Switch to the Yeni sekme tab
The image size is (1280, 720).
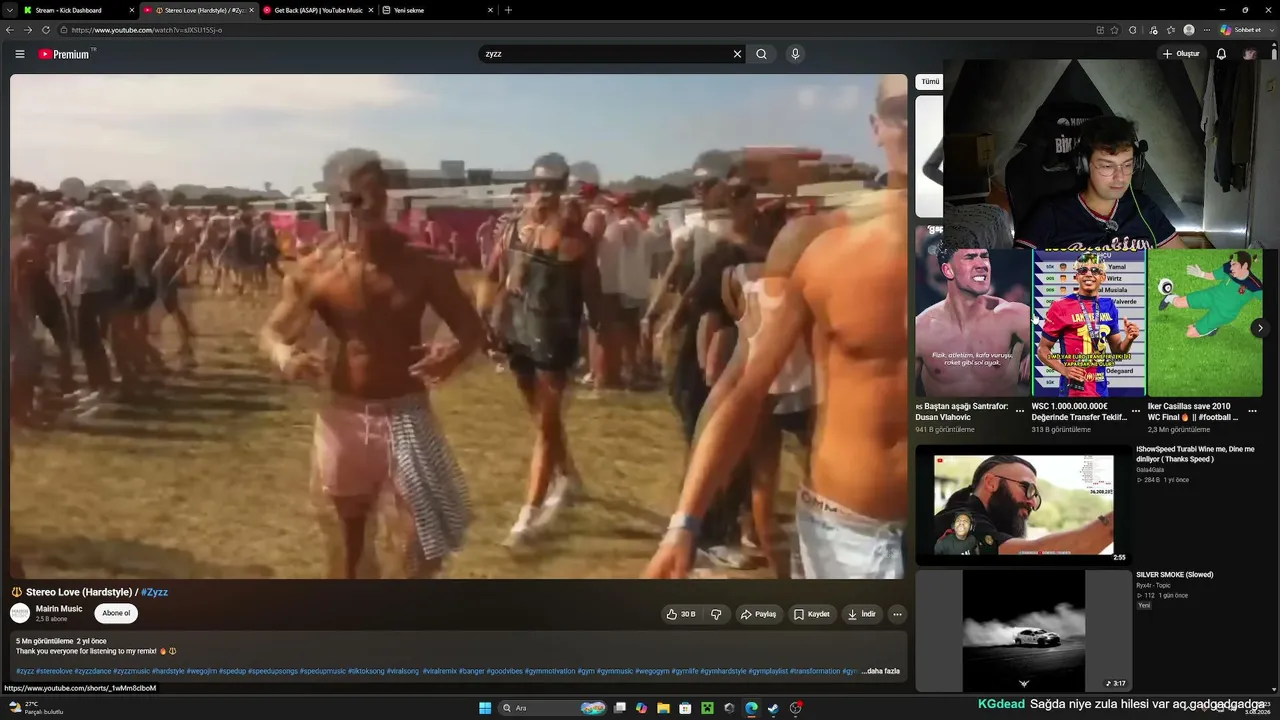coord(438,10)
